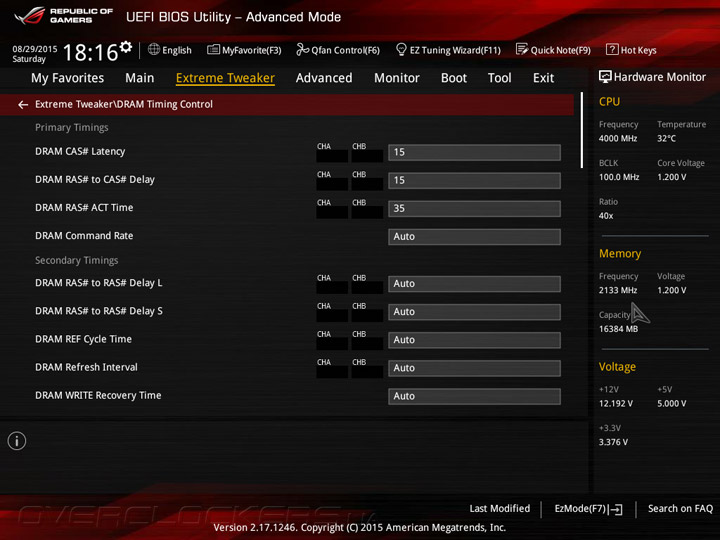Click the DRAM Timing Control breadcrumb
The image size is (720, 540).
point(124,104)
